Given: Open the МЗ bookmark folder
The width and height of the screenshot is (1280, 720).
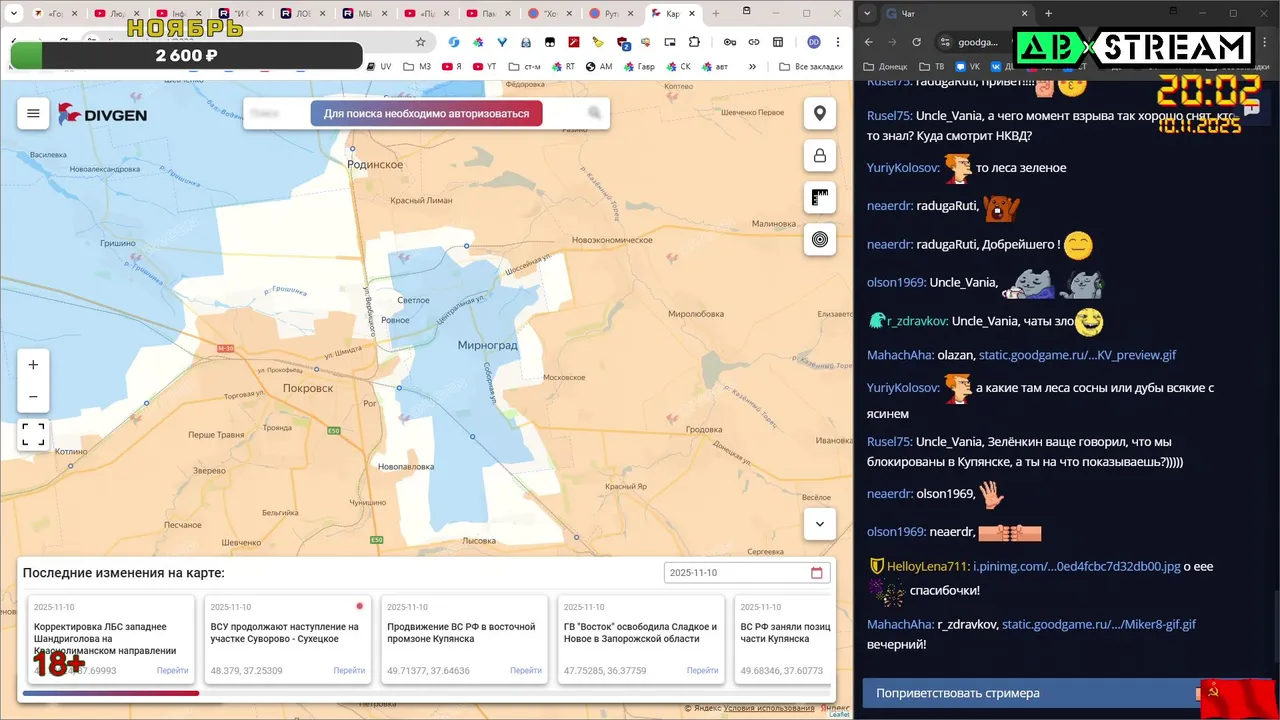Looking at the screenshot, I should tap(417, 66).
